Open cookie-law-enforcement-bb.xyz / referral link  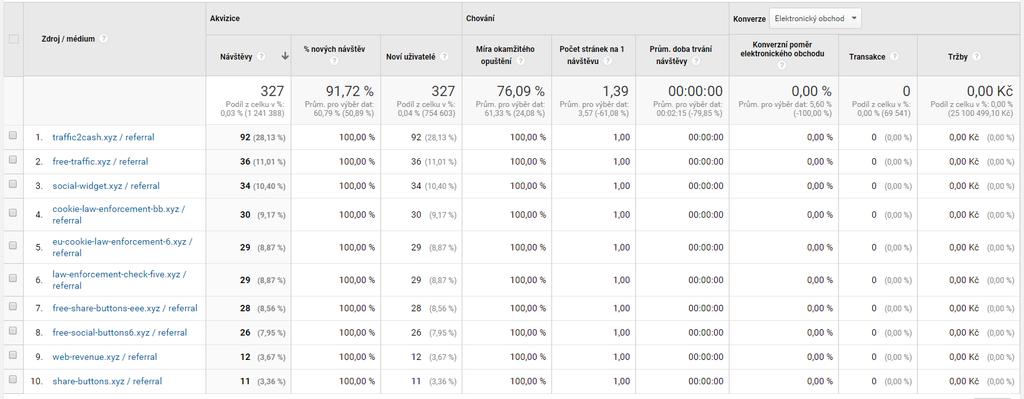[120, 214]
